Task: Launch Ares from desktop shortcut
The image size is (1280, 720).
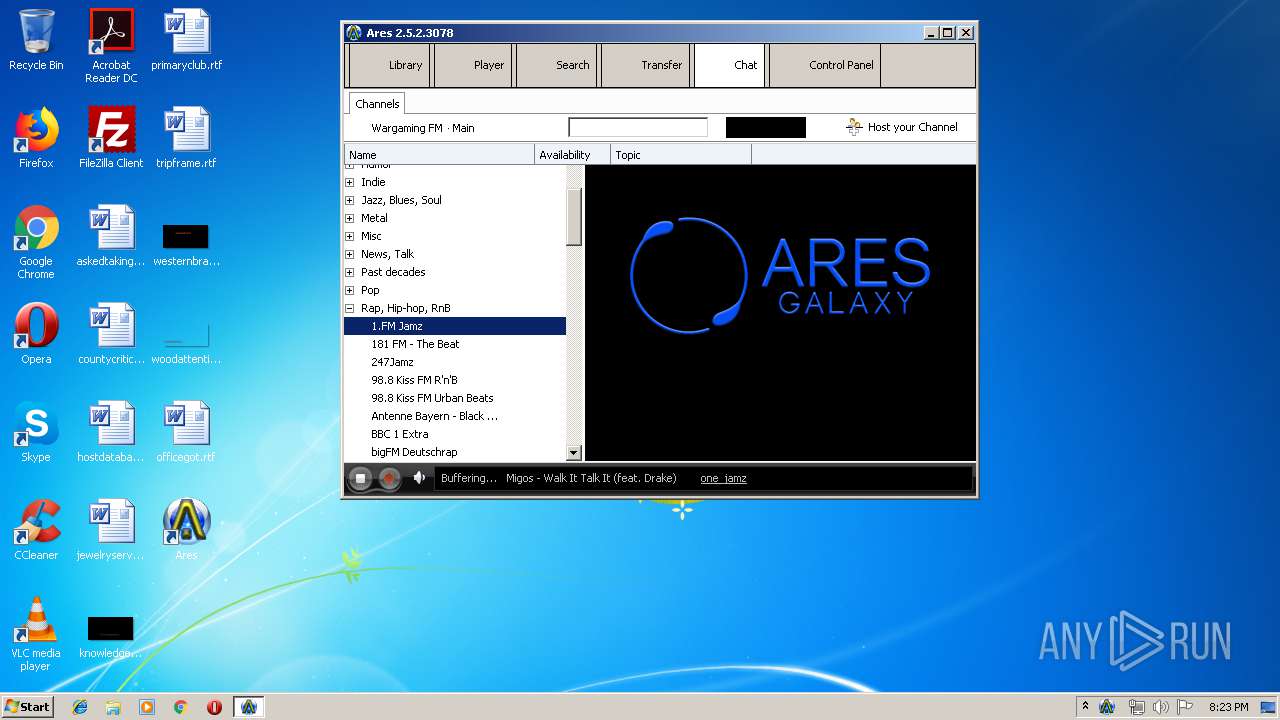Action: click(x=186, y=530)
